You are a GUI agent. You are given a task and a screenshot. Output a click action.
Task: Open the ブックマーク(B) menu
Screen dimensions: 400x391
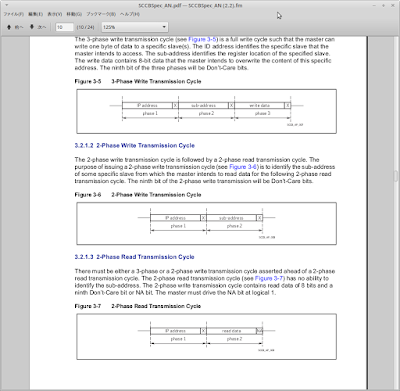coord(101,14)
